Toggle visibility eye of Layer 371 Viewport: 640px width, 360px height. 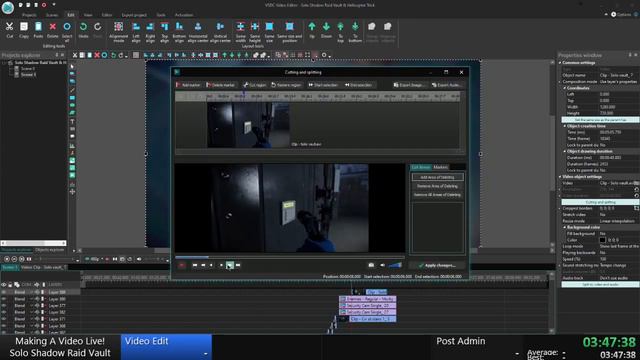tap(4, 319)
